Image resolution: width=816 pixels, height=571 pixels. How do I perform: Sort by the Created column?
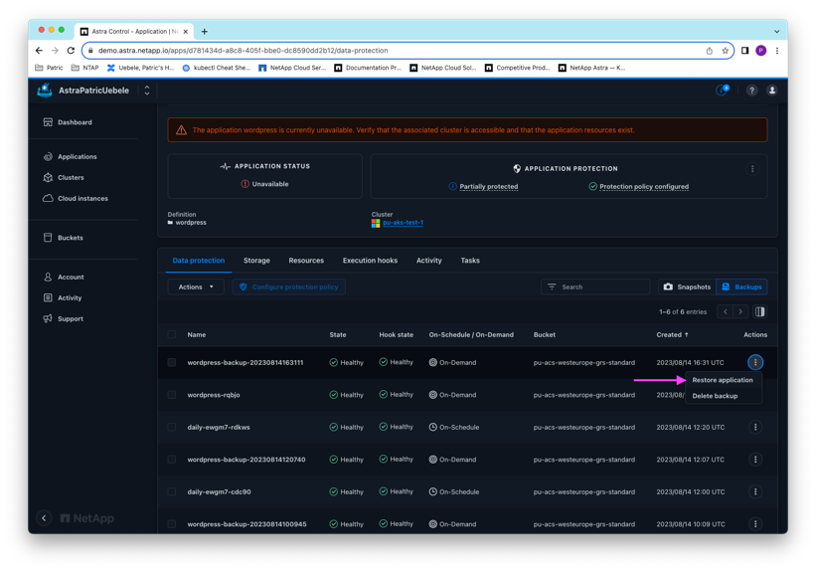[672, 335]
